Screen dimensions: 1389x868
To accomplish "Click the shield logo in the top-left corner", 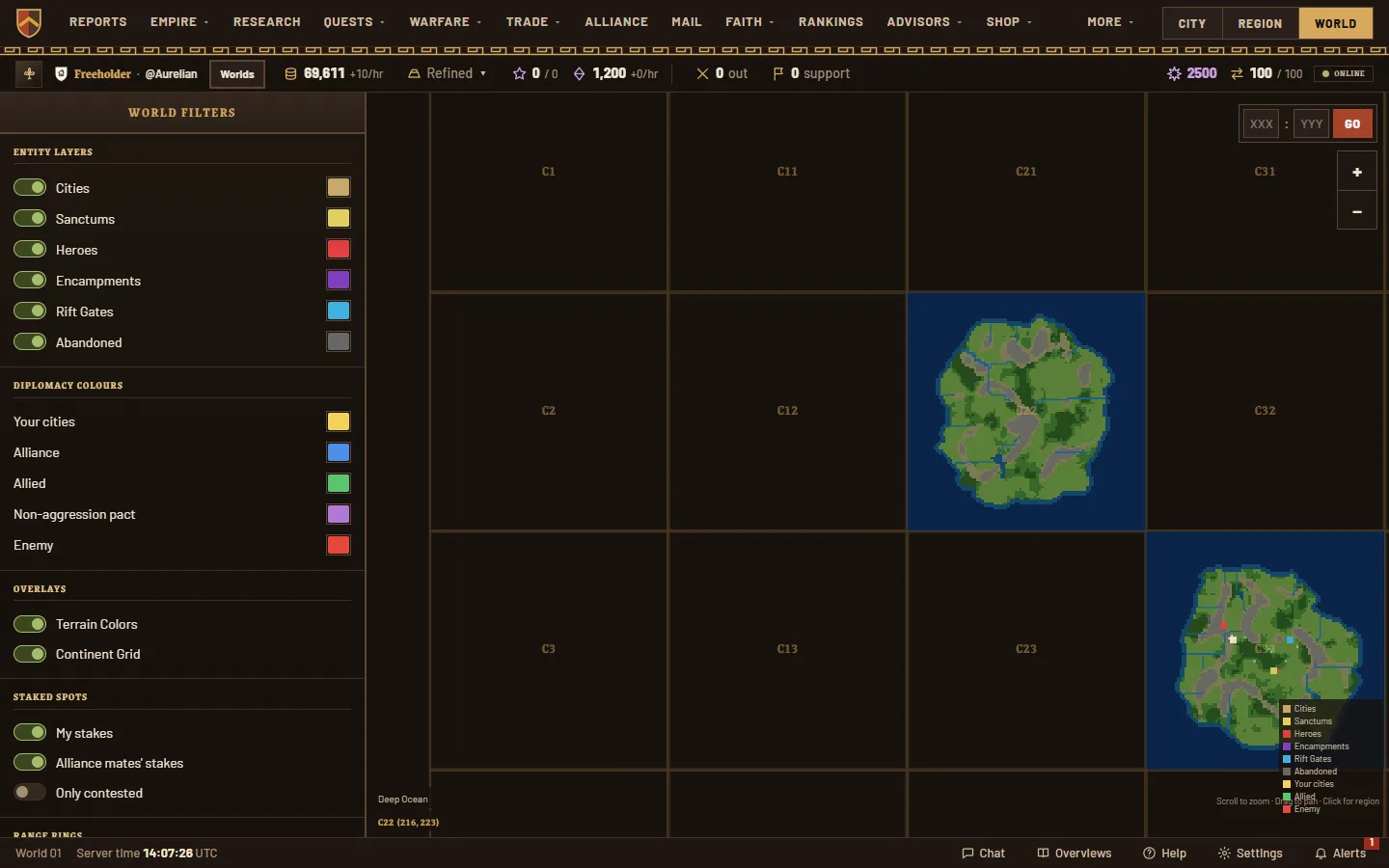I will click(29, 21).
